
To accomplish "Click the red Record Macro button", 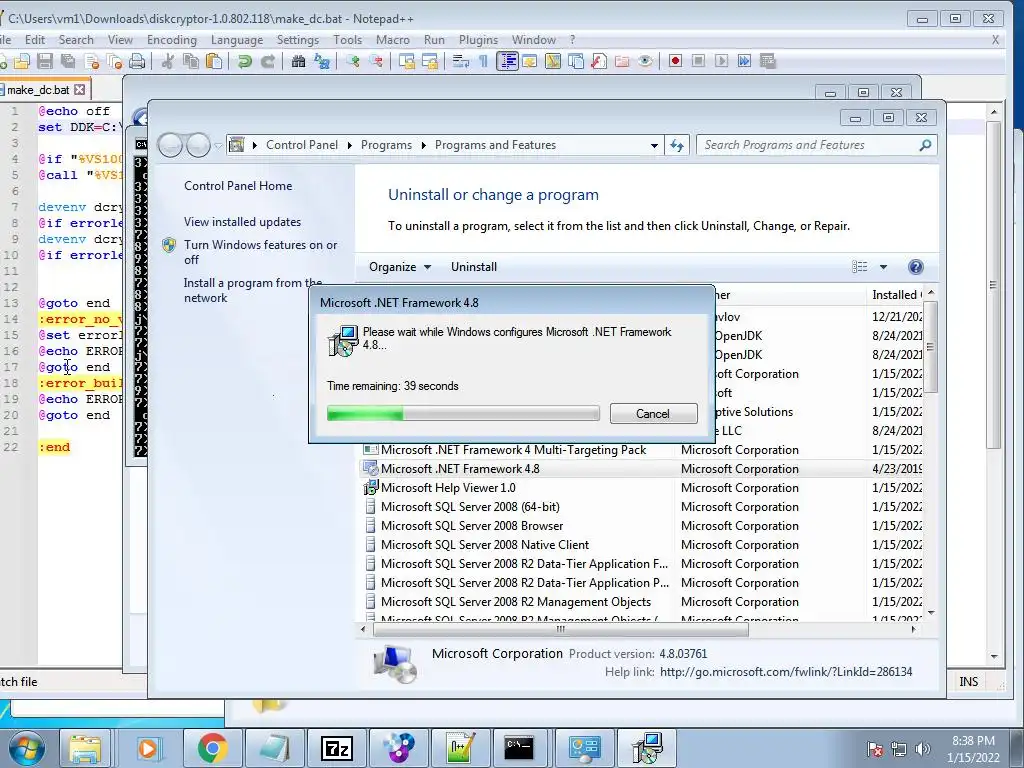I will [x=675, y=61].
